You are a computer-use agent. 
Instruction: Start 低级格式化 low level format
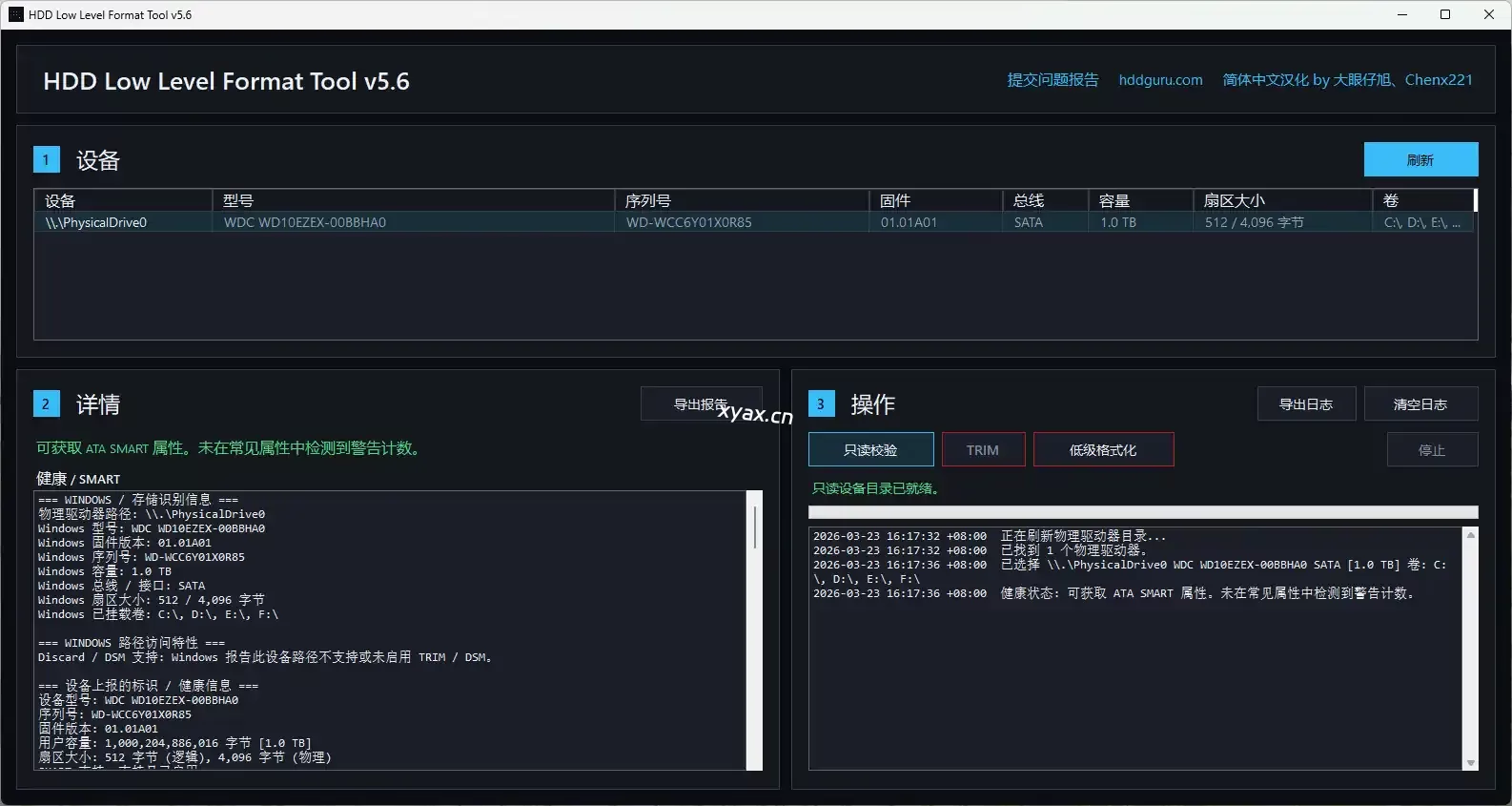point(1103,449)
